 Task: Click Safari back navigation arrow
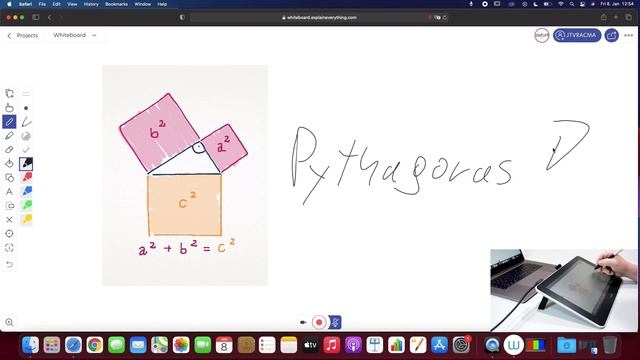point(50,18)
